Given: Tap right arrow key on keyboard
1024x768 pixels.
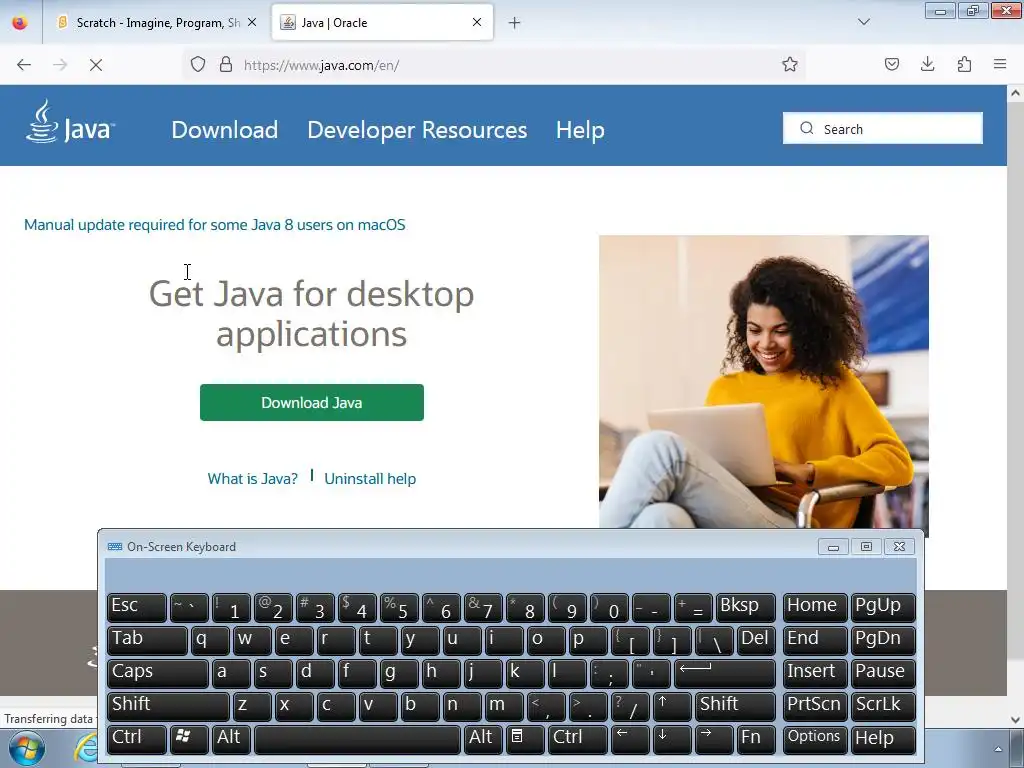Looking at the screenshot, I should coord(714,739).
